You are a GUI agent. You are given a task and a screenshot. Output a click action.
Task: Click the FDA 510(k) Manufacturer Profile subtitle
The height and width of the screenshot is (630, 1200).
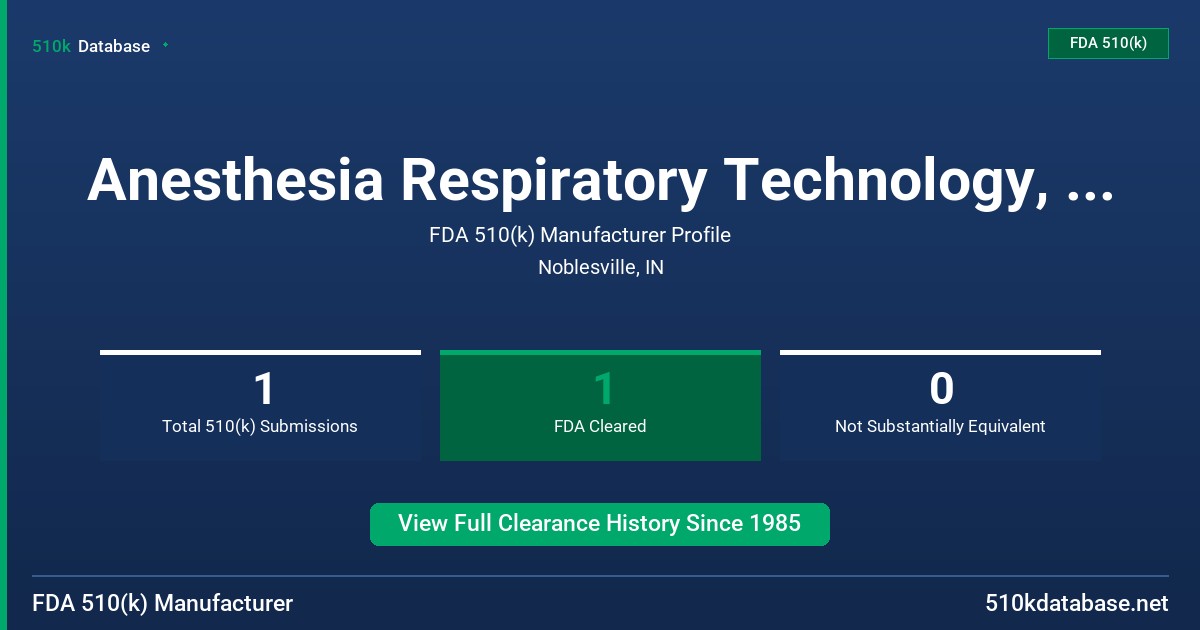(x=580, y=235)
